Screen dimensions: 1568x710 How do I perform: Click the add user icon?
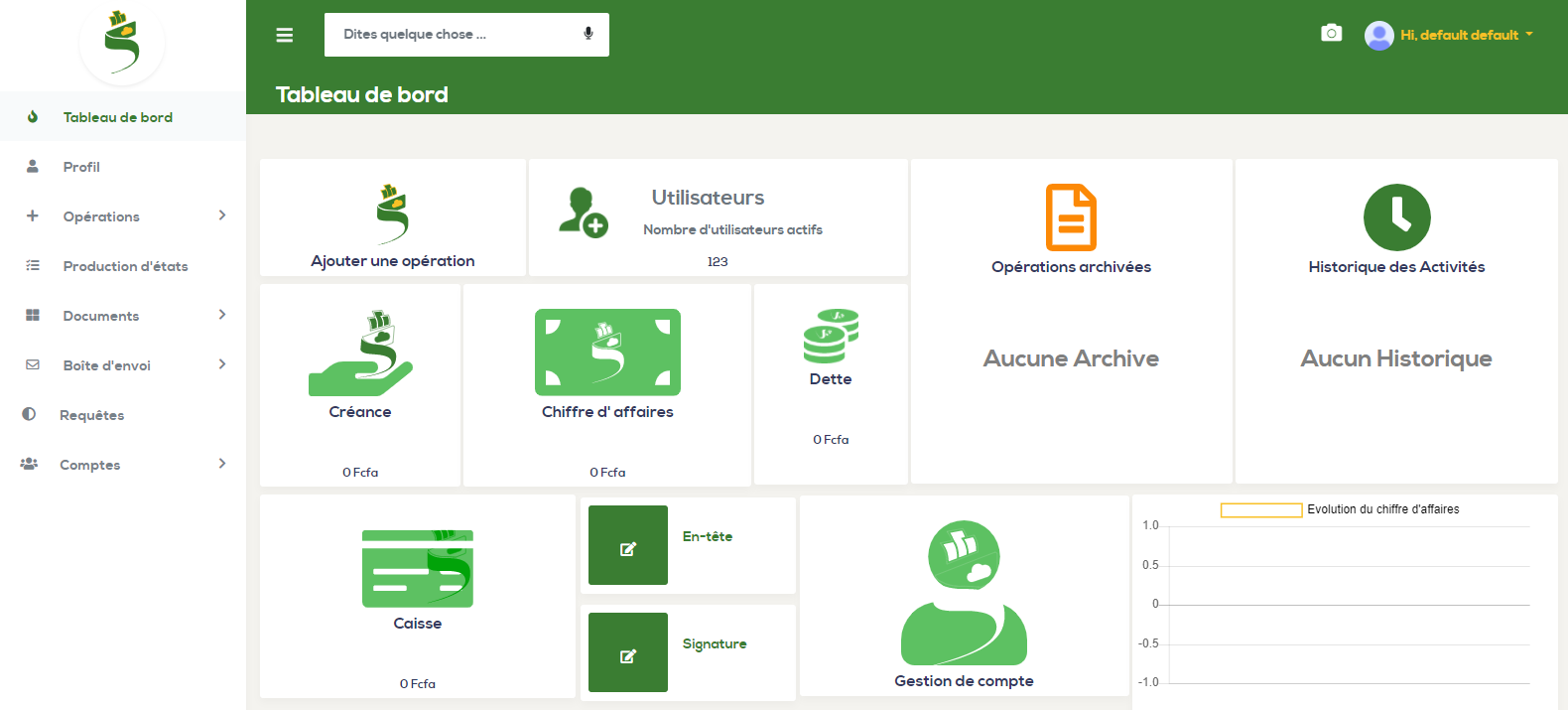[583, 213]
